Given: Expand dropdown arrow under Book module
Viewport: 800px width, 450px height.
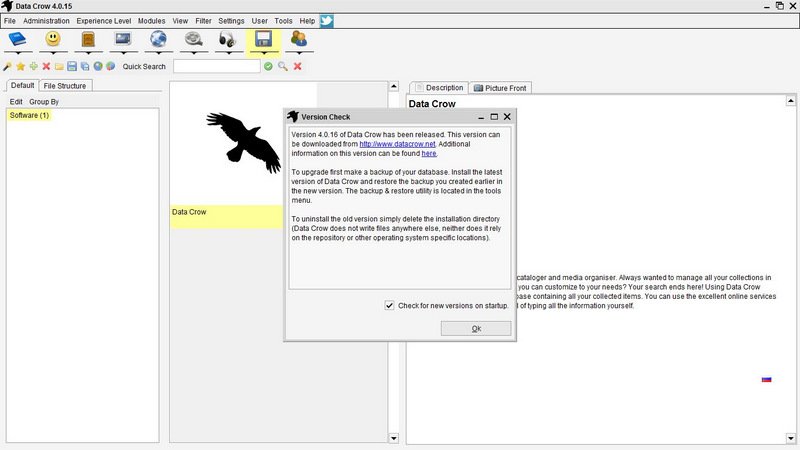Looking at the screenshot, I should pyautogui.click(x=18, y=52).
